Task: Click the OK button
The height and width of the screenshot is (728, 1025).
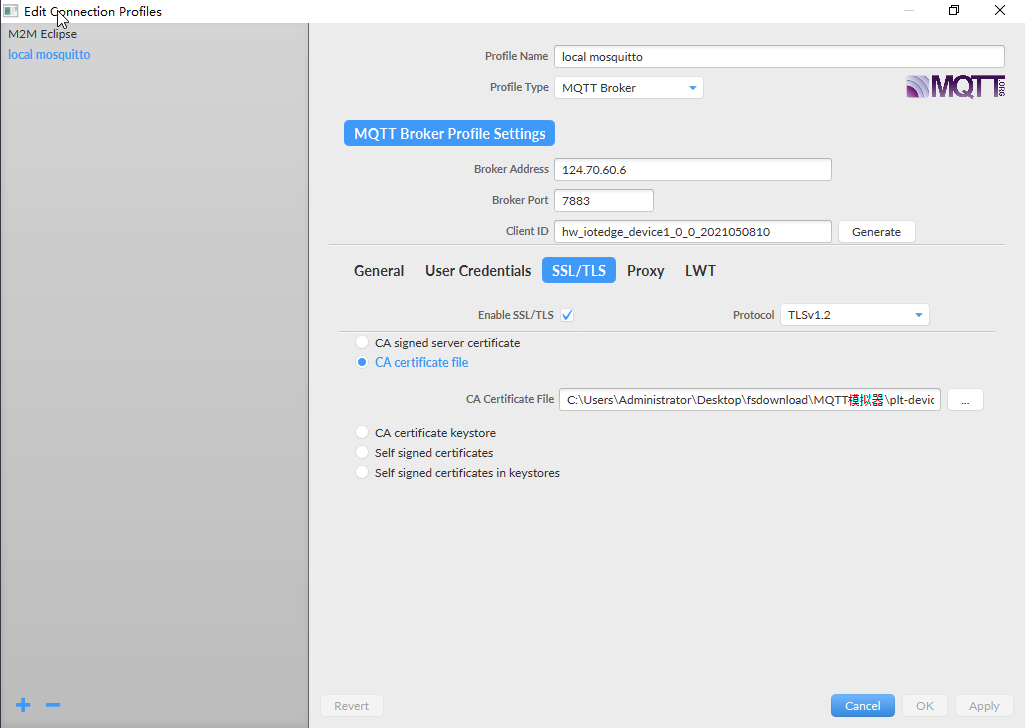Action: tap(924, 706)
